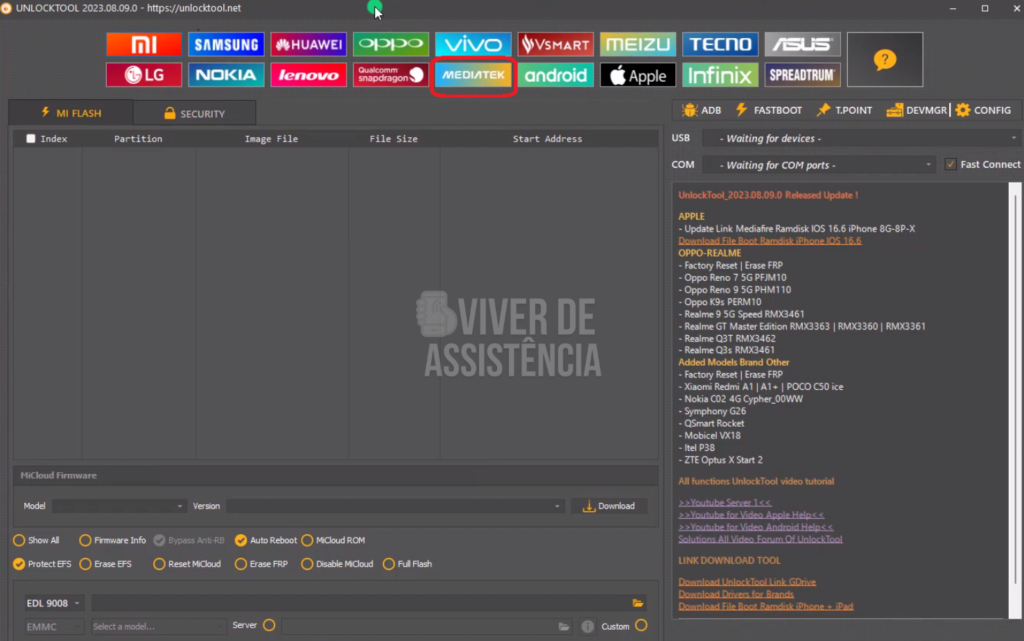This screenshot has width=1024, height=641.
Task: Switch to the SECURITY tab
Action: click(x=195, y=114)
